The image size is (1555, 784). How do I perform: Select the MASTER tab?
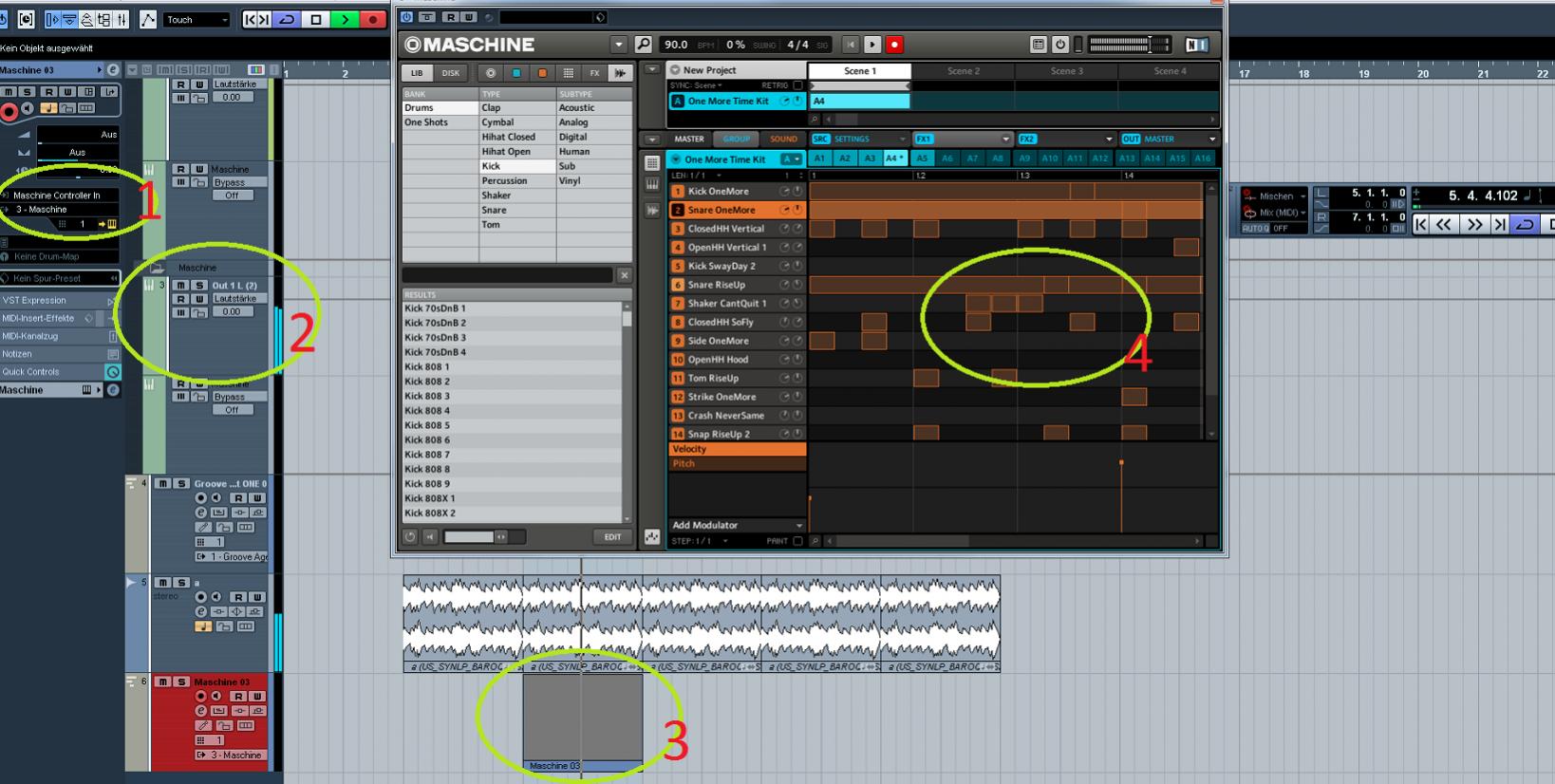tap(689, 139)
